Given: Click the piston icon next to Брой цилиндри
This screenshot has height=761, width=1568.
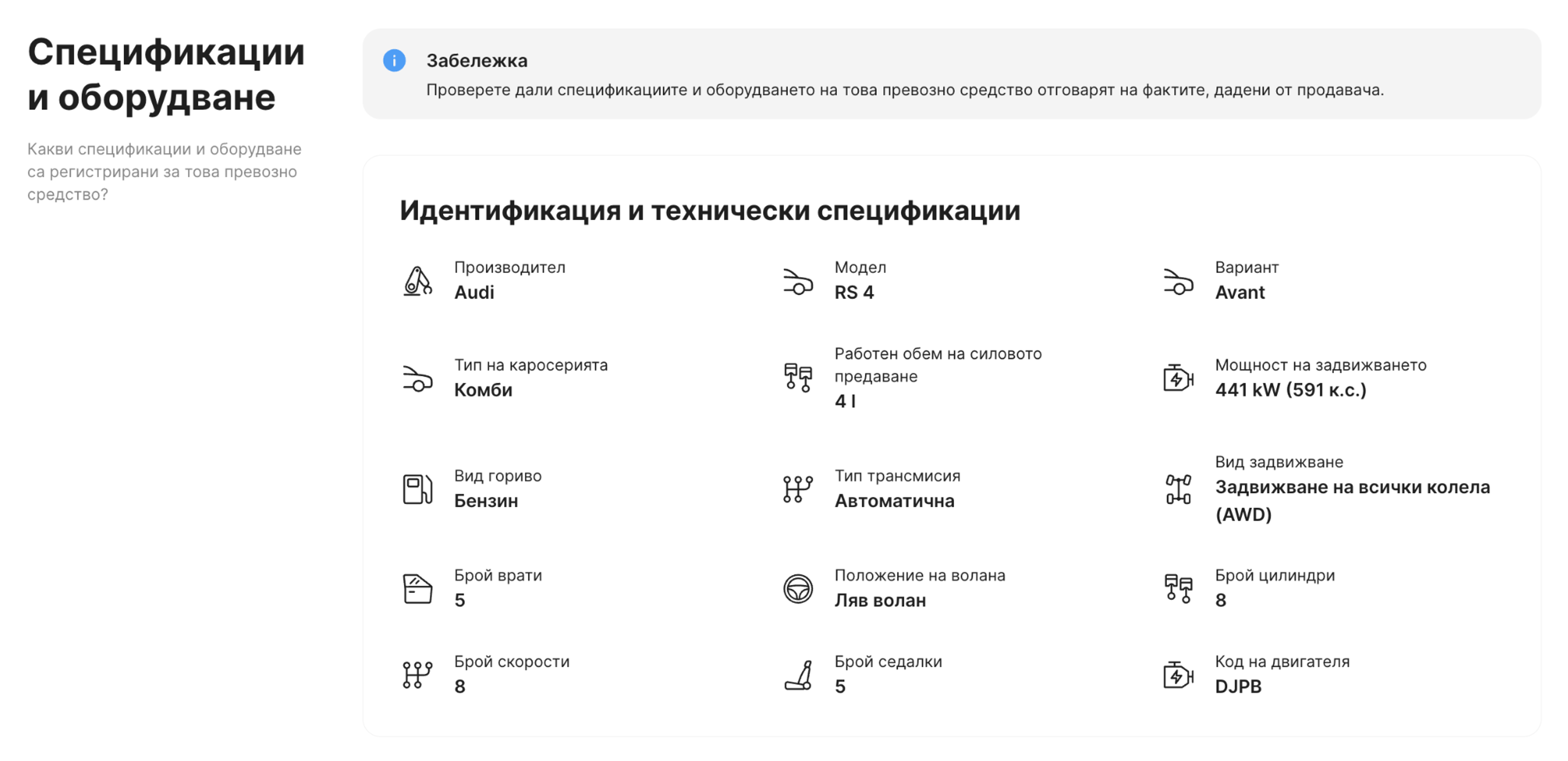Looking at the screenshot, I should coord(1178,589).
